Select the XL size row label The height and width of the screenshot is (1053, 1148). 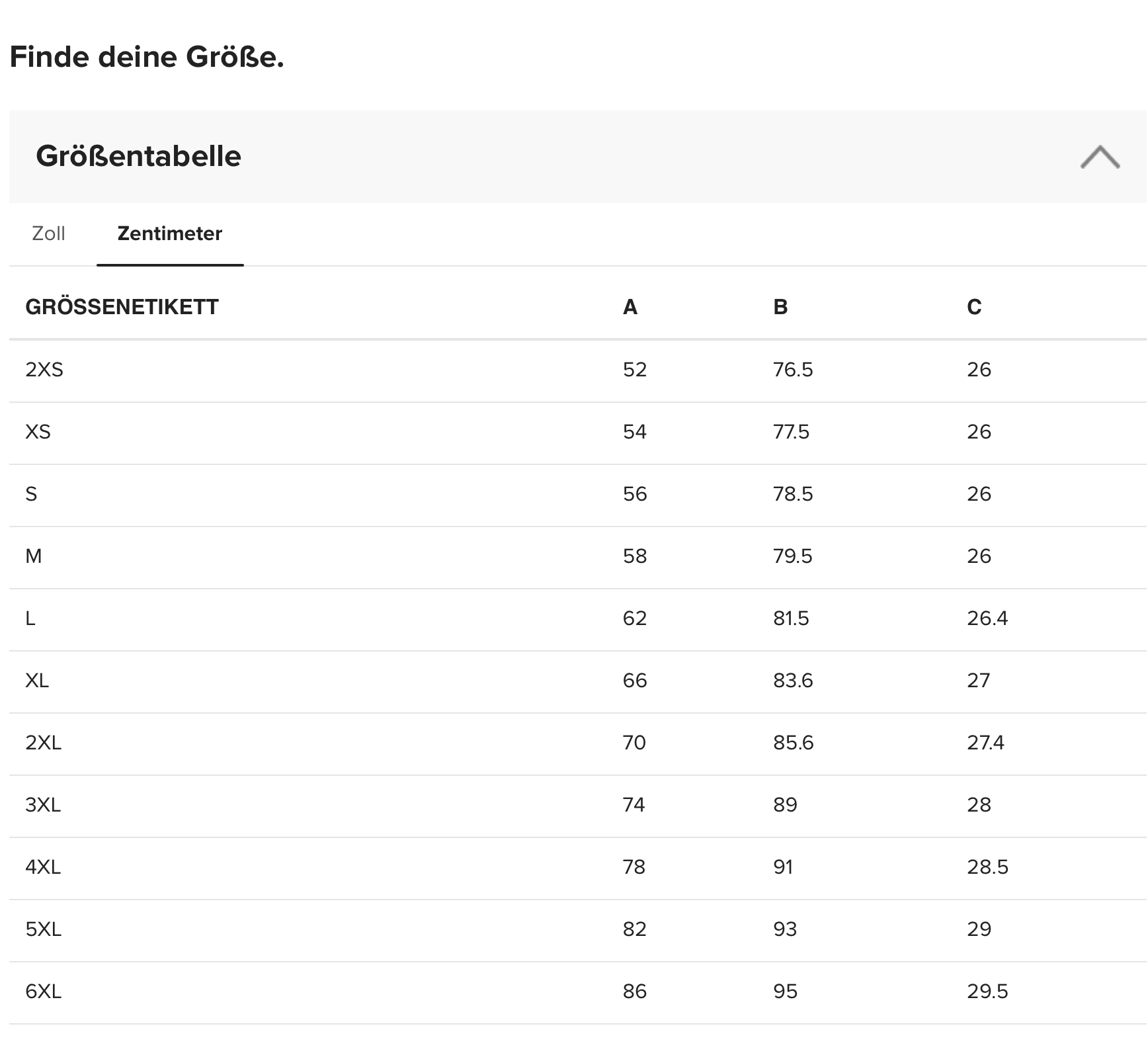tap(37, 680)
